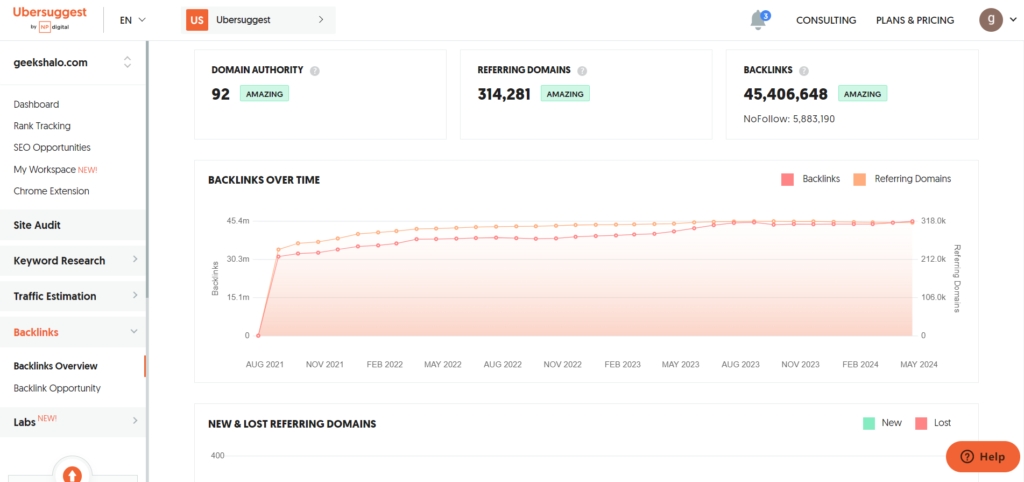Viewport: 1024px width, 482px height.
Task: Click the orange upgrade arrow icon in sidebar
Action: pyautogui.click(x=72, y=474)
